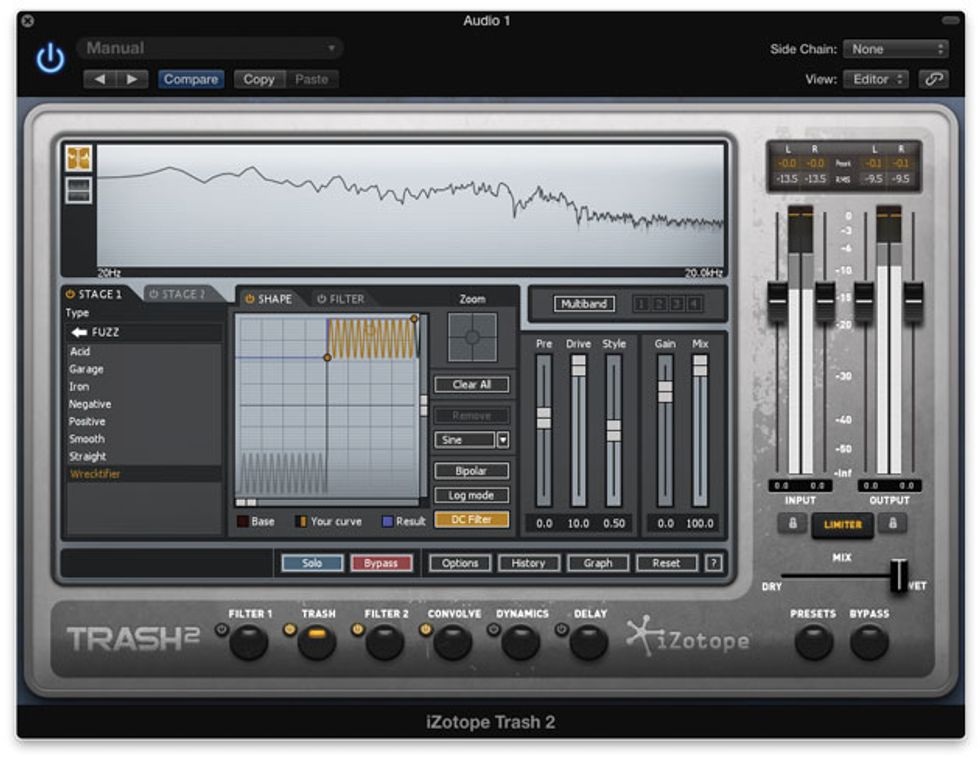Open the Filter tab
The height and width of the screenshot is (759, 980).
coord(341,299)
